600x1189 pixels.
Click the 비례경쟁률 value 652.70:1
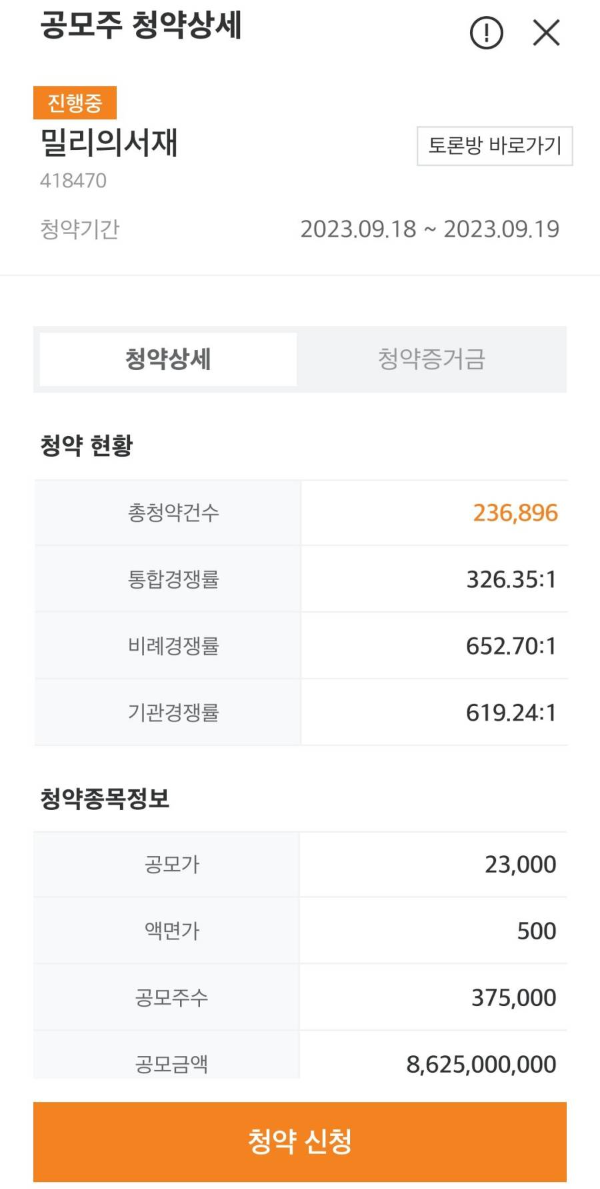(512, 645)
